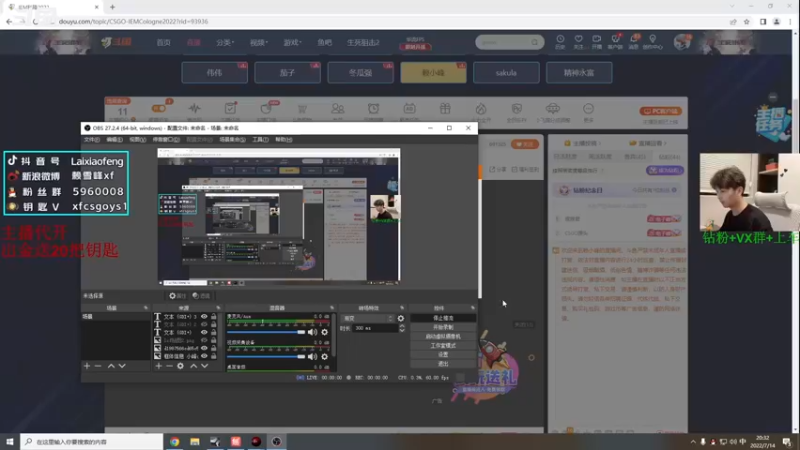Image resolution: width=800 pixels, height=450 pixels.
Task: Open Douyu client download icon
Action: tap(615, 39)
